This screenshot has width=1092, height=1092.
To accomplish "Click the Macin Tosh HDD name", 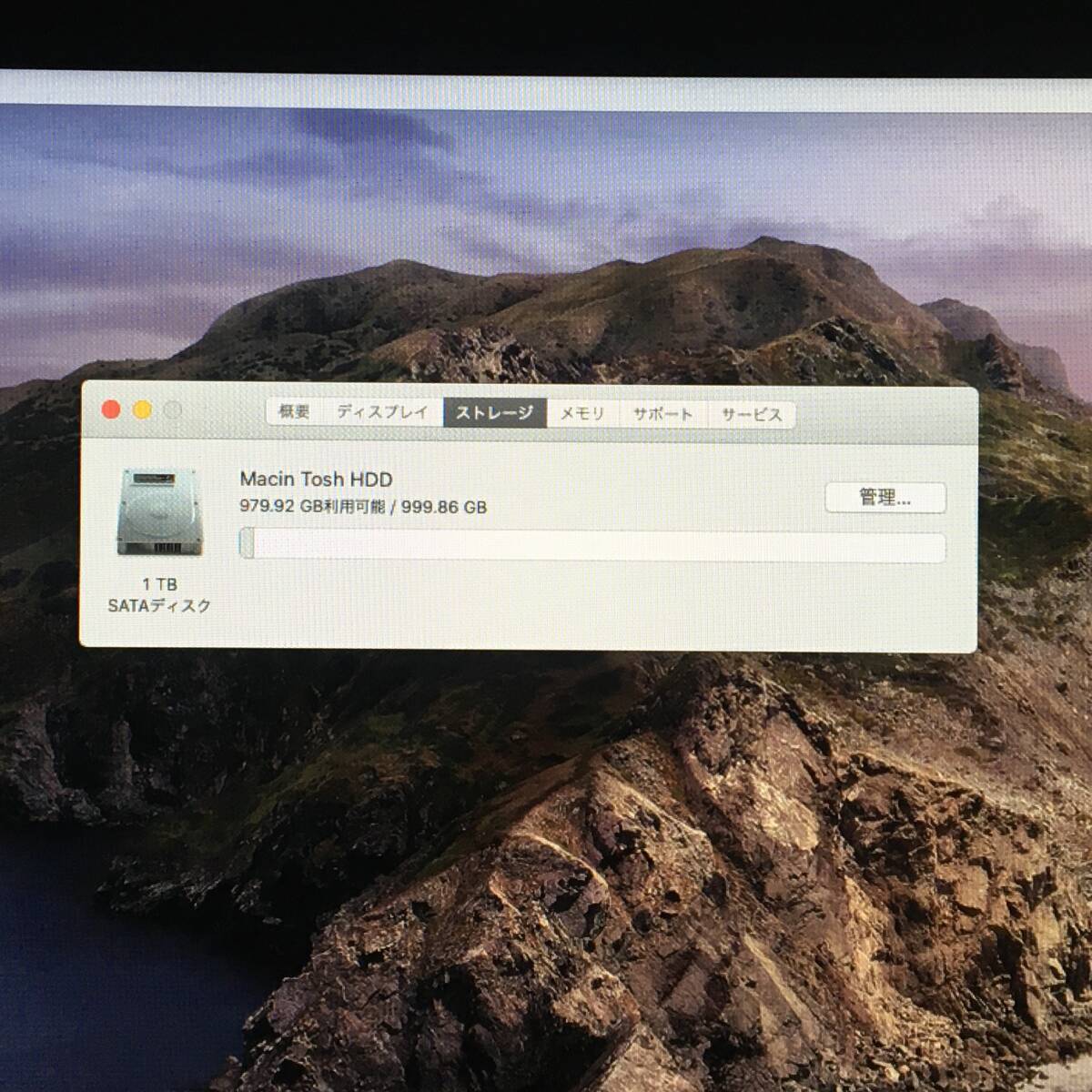I will tap(317, 479).
